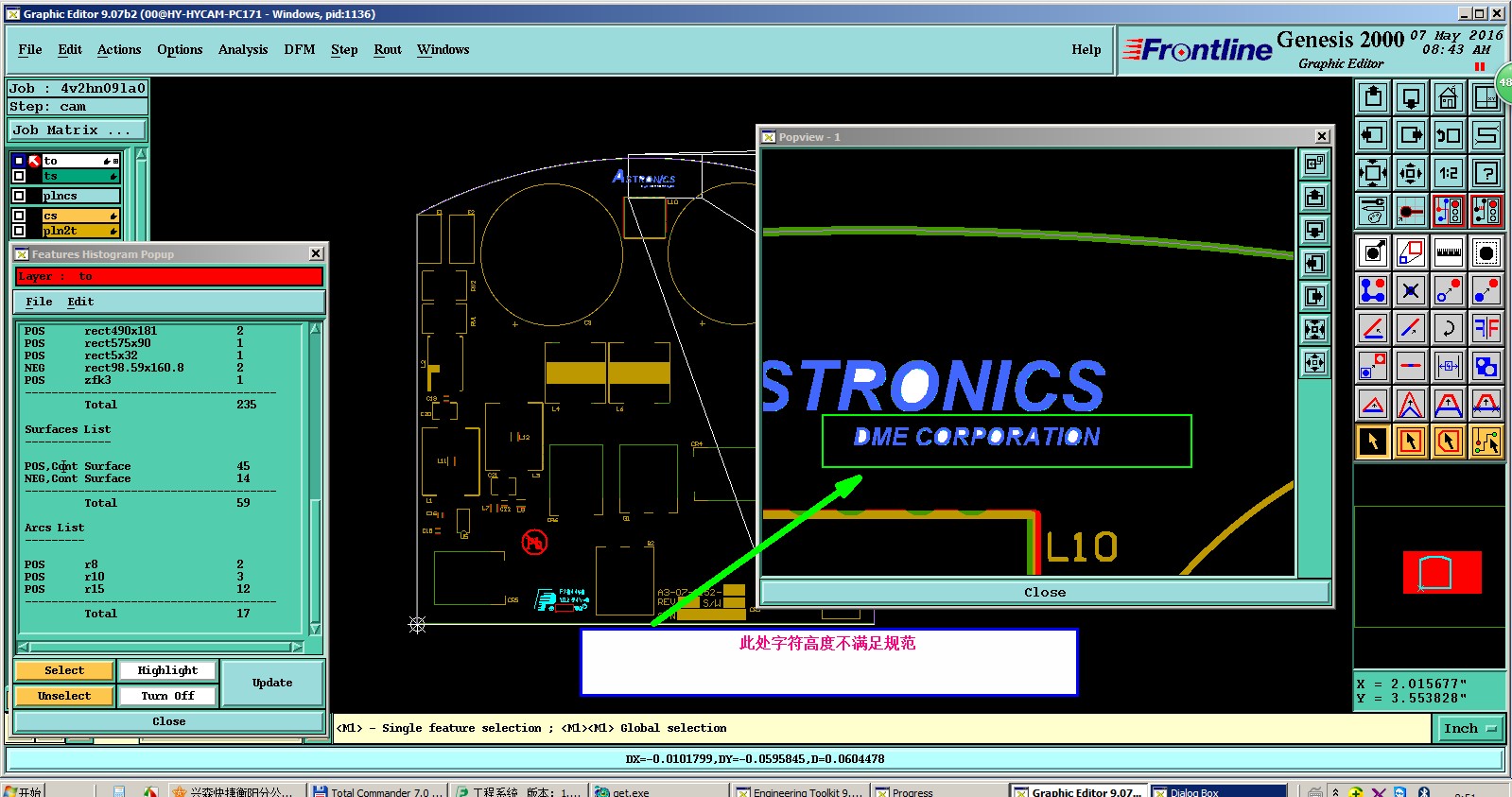Activate the rectangle area select tool
Viewport: 1512px width, 797px height.
click(1411, 442)
